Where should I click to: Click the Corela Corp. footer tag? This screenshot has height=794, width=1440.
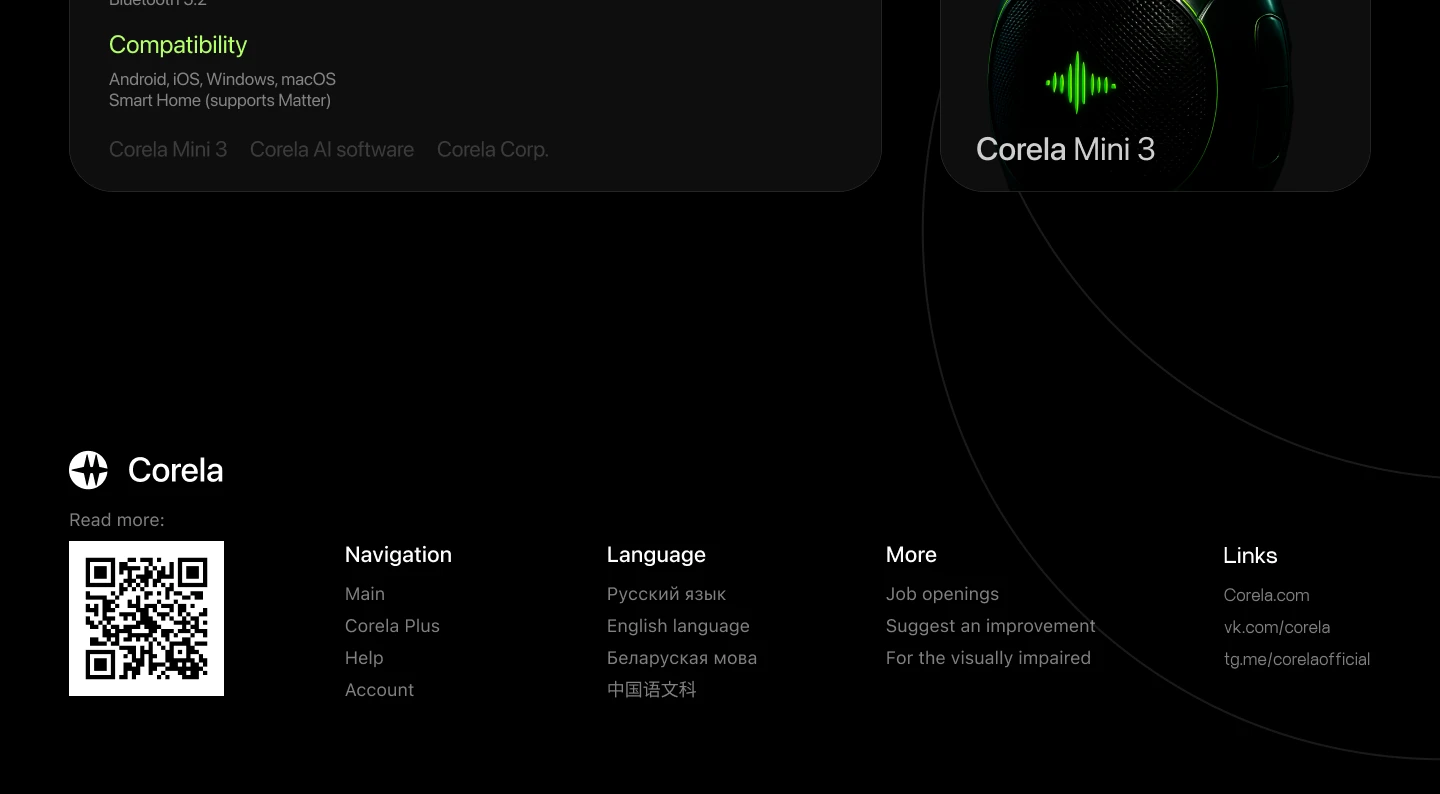(492, 149)
